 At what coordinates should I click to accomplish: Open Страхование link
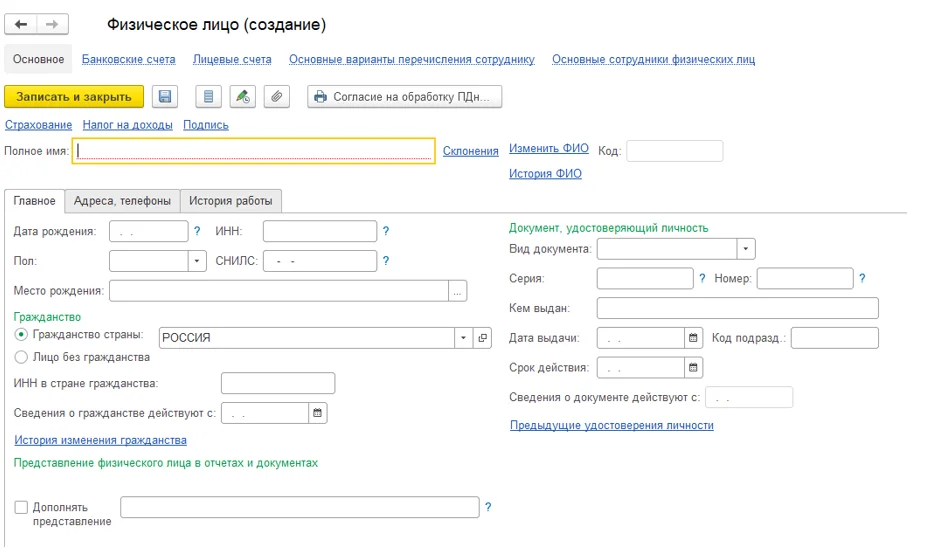38,125
